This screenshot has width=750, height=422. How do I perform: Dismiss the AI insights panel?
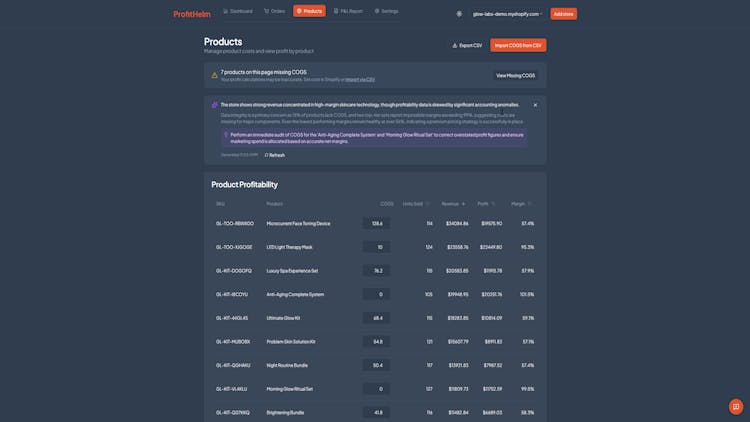535,104
